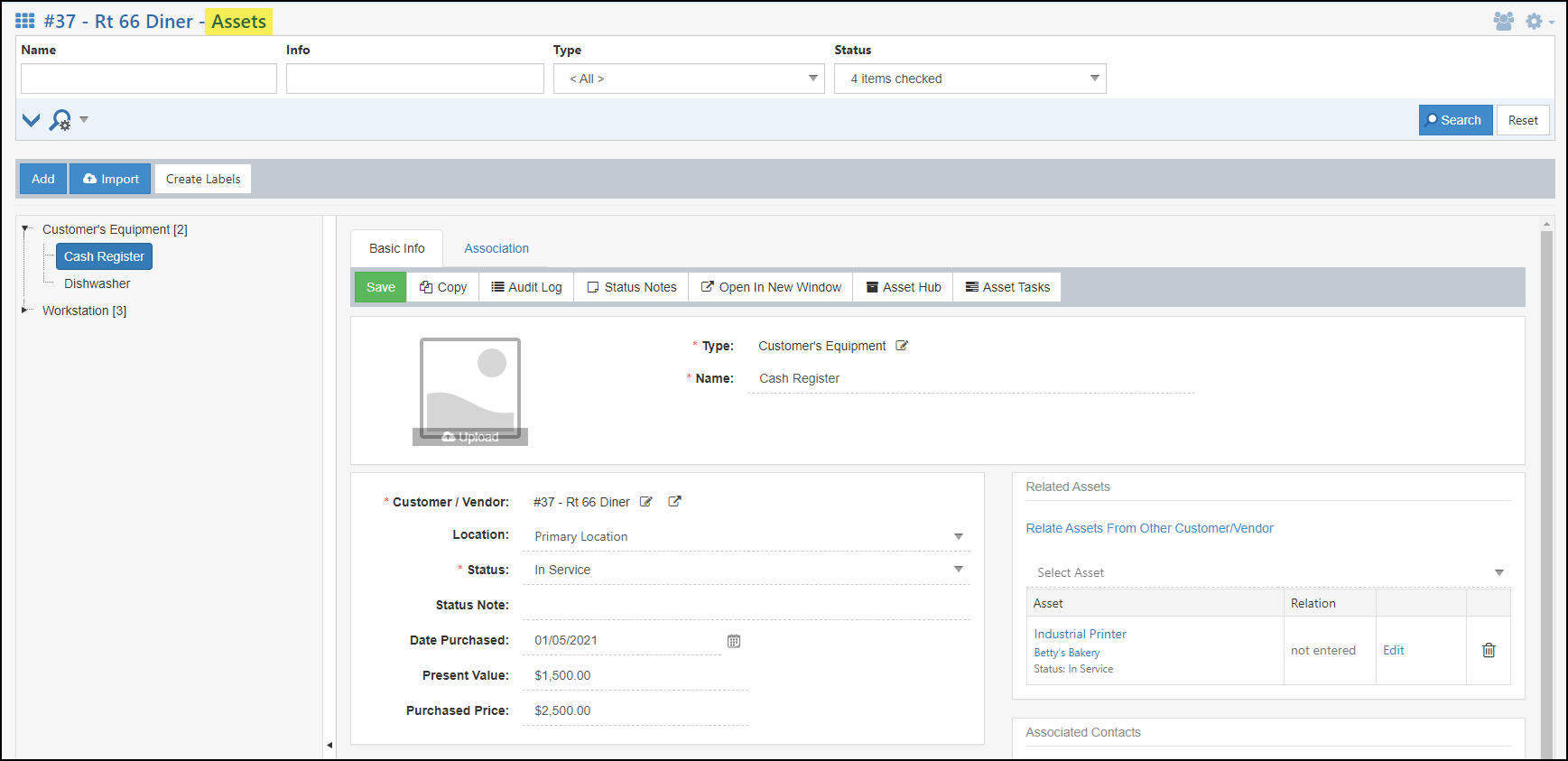
Task: Open the Type filter dropdown
Action: point(689,79)
